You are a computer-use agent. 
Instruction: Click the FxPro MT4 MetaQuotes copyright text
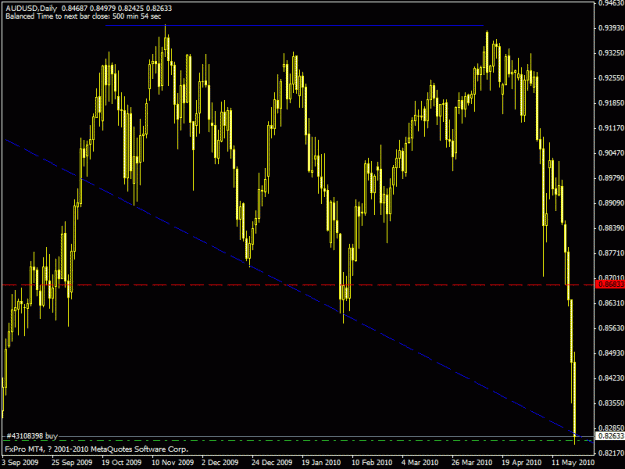point(96,449)
